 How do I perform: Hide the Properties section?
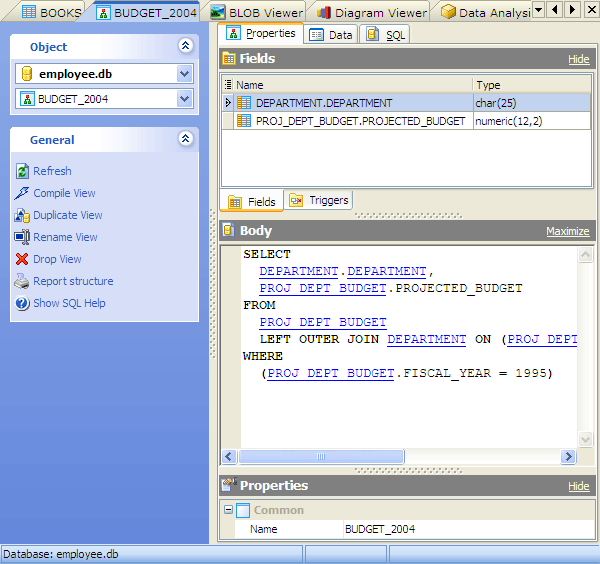pyautogui.click(x=579, y=486)
